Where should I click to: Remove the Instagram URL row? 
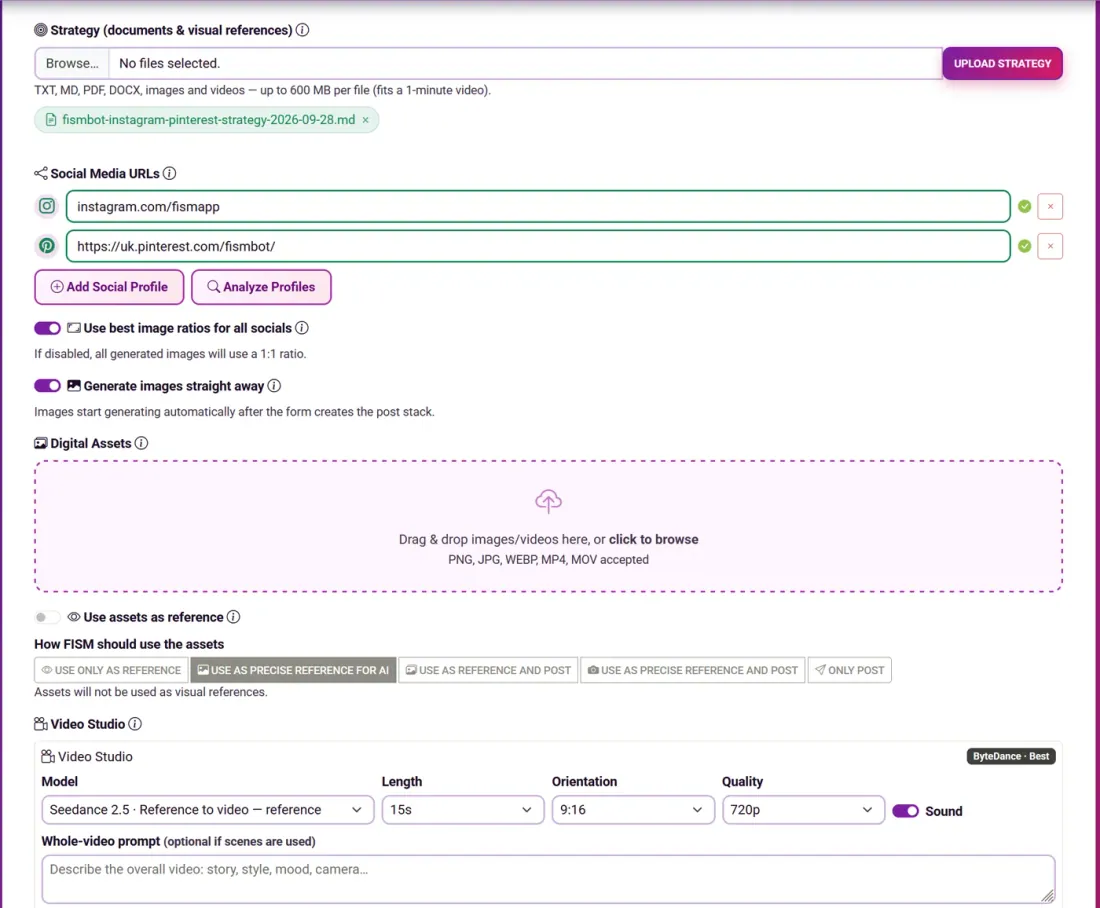(1050, 206)
